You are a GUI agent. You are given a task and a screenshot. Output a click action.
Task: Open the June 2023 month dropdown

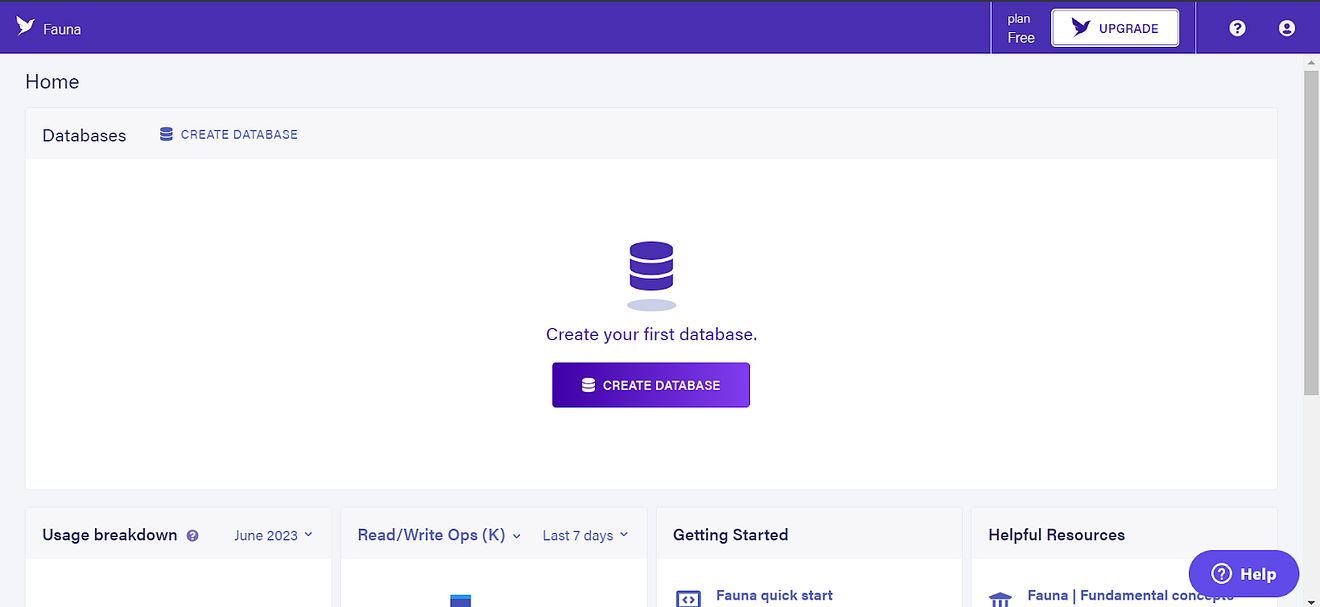tap(273, 535)
